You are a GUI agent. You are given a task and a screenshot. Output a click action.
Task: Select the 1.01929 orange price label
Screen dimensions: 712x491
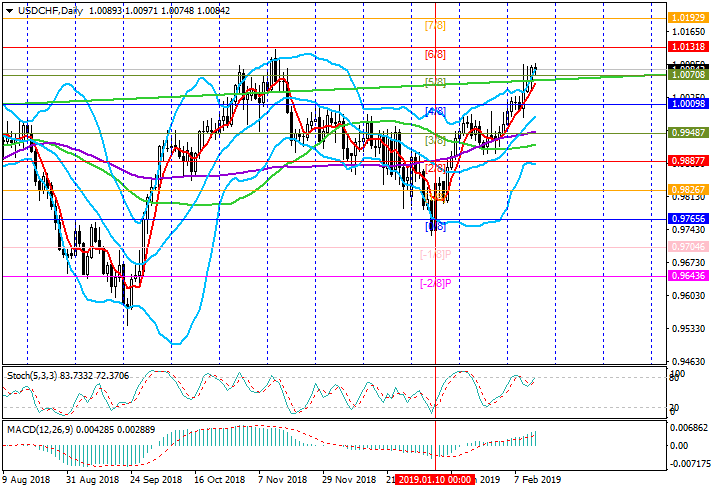click(689, 18)
